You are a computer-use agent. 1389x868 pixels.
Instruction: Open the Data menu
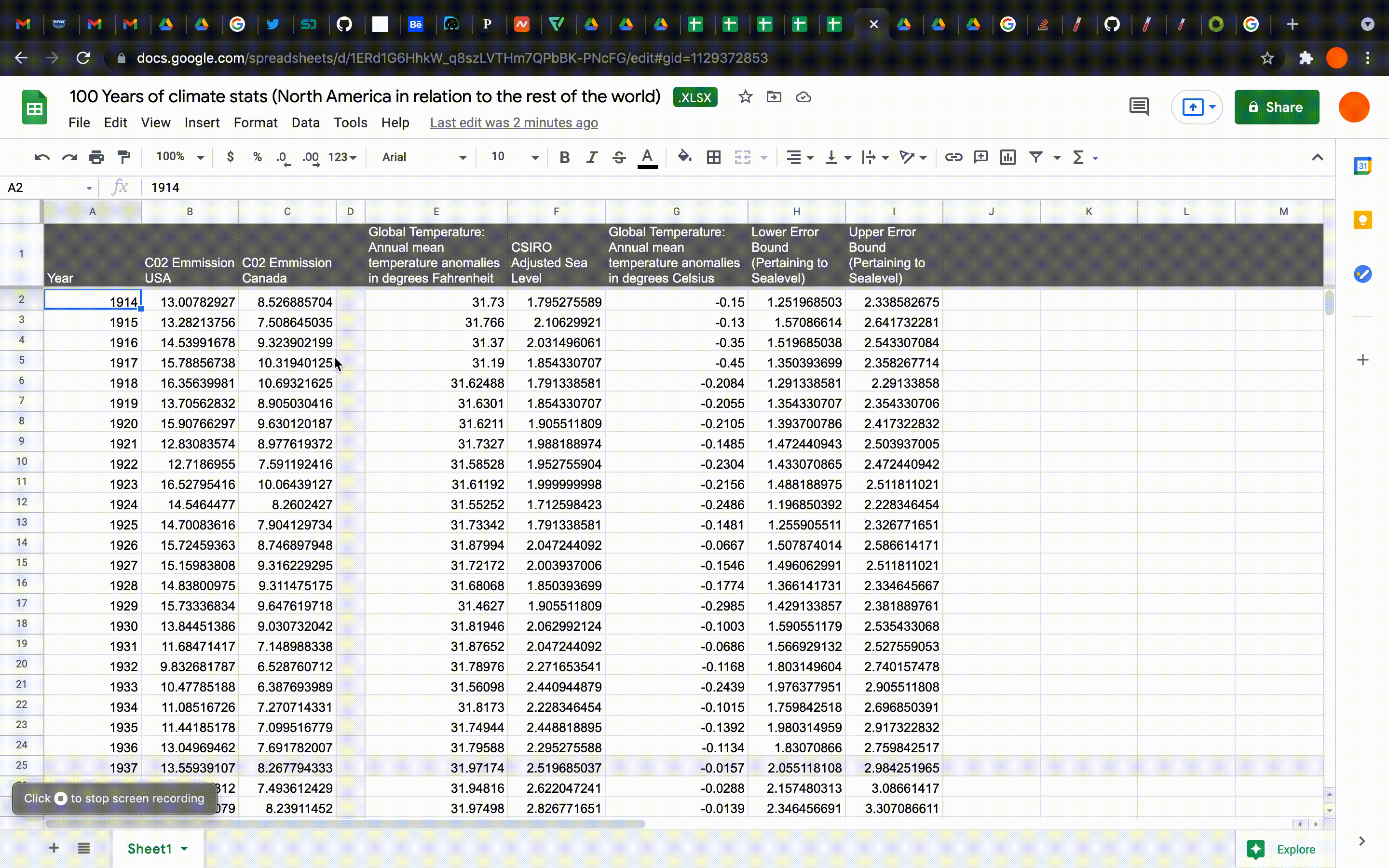305,123
